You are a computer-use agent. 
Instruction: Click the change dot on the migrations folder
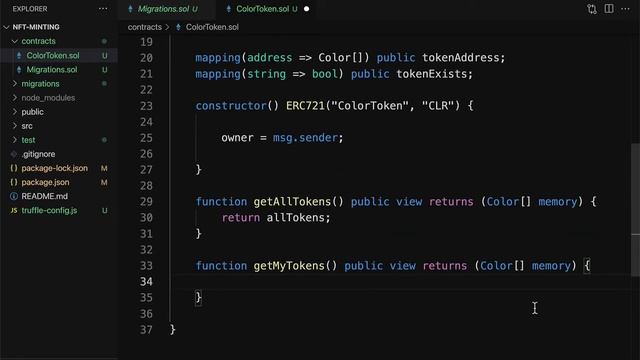coord(104,84)
